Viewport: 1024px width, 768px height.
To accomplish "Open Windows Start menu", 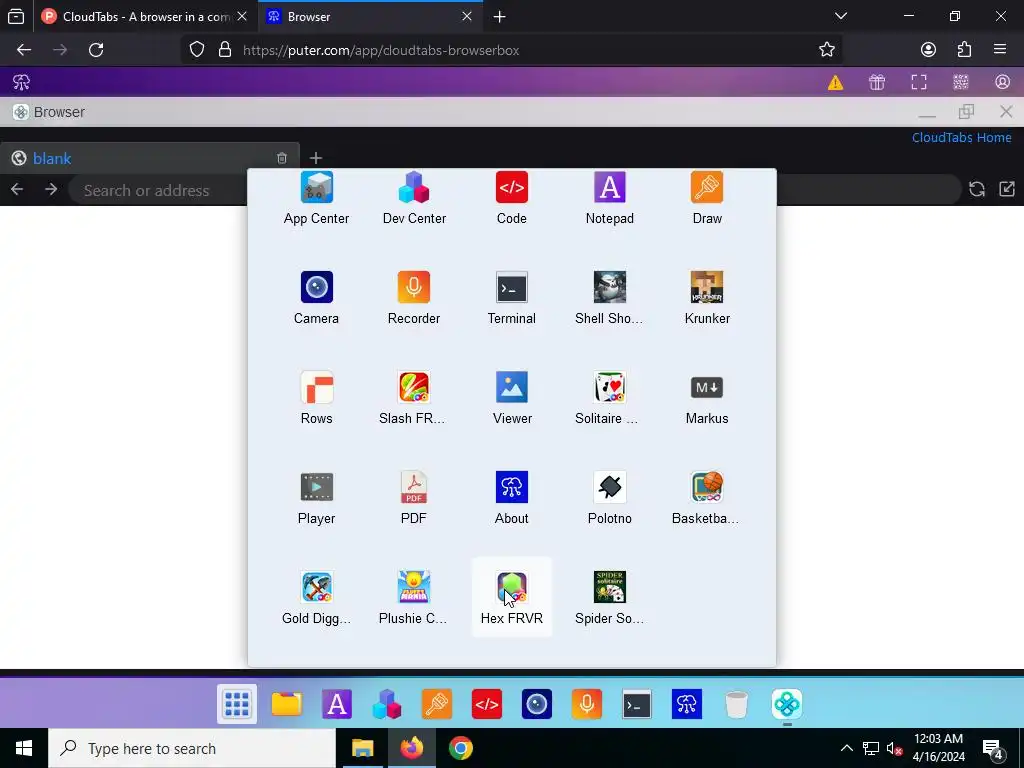I will 24,748.
